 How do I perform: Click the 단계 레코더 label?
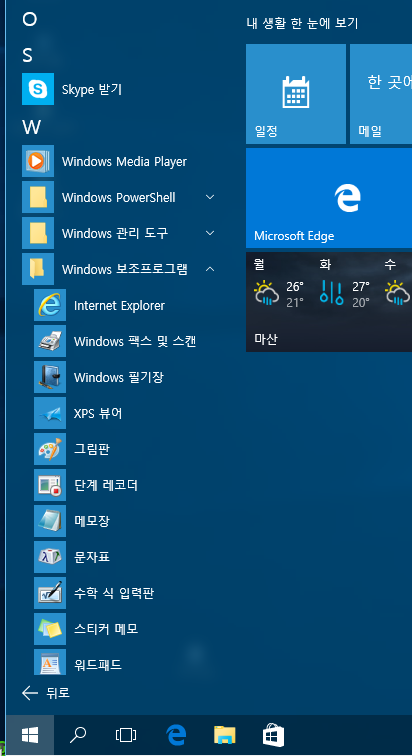pos(106,485)
